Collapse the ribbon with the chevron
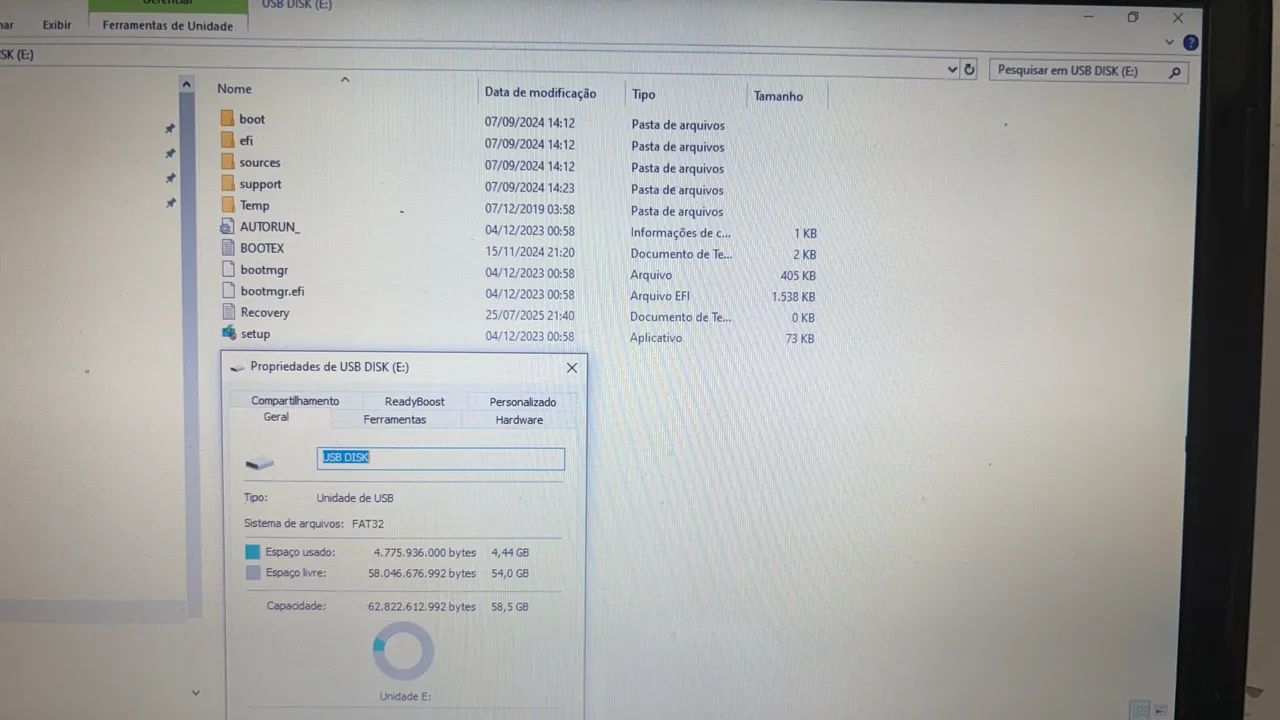 pos(1169,42)
